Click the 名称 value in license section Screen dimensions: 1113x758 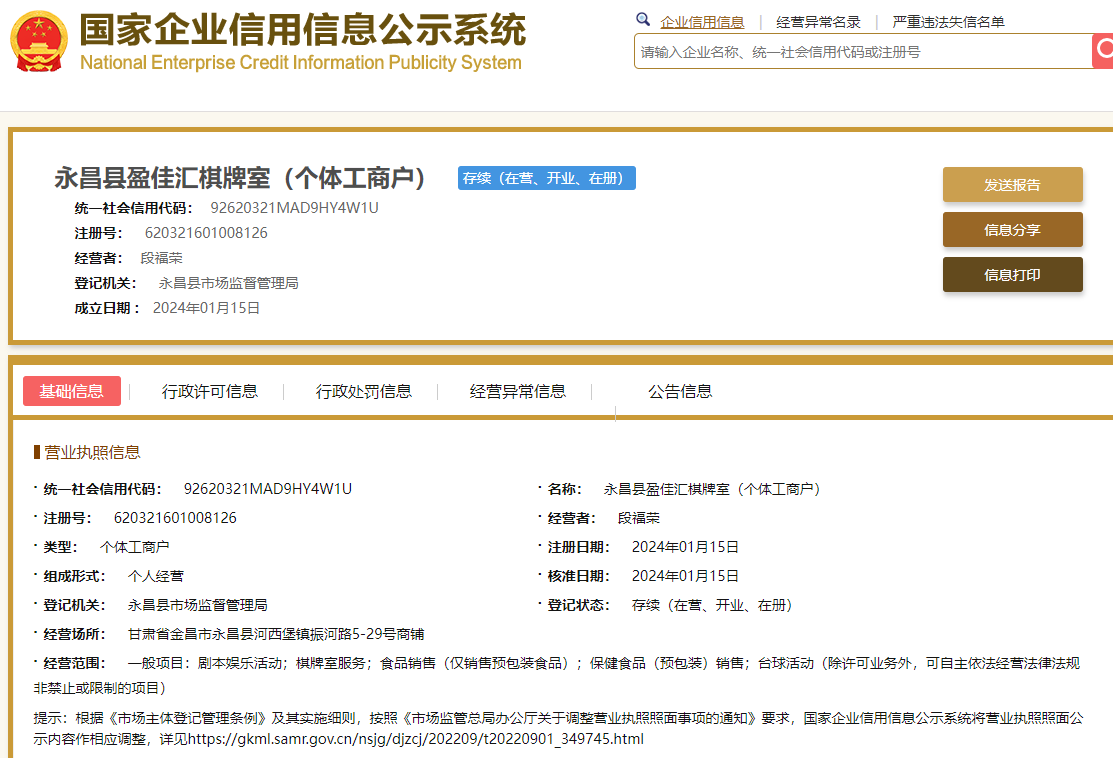tap(712, 489)
